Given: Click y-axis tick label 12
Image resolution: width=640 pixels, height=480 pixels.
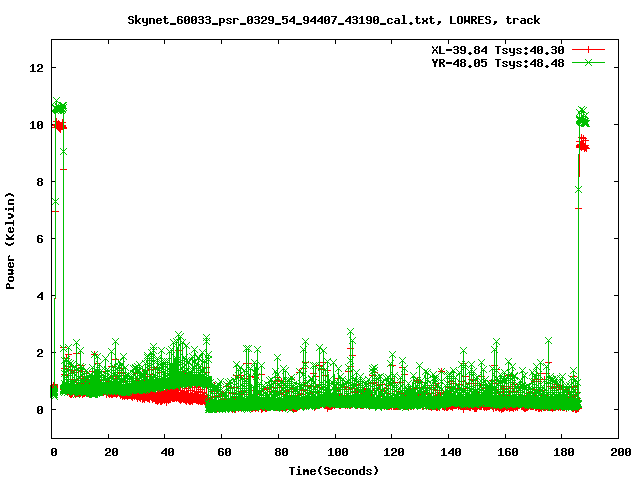Looking at the screenshot, I should [x=36, y=68].
